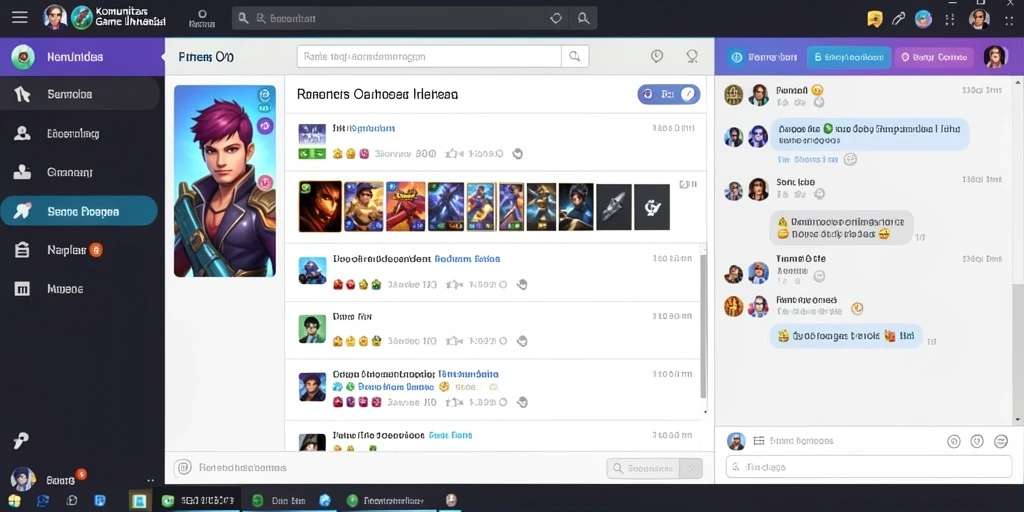The height and width of the screenshot is (512, 1024).
Task: Toggle the blue pill switch beside the feed heading
Action: click(669, 95)
